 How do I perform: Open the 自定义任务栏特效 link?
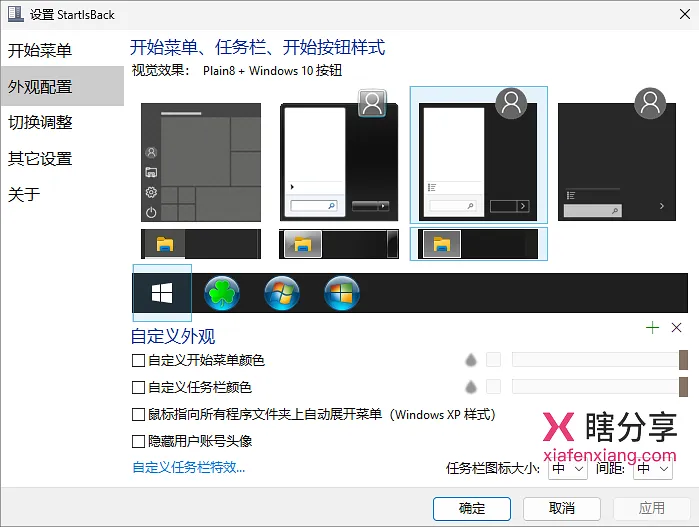pos(189,467)
